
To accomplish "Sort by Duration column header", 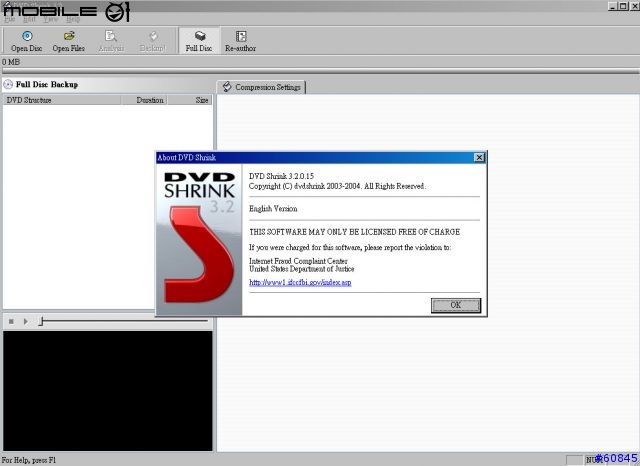I will [x=144, y=100].
